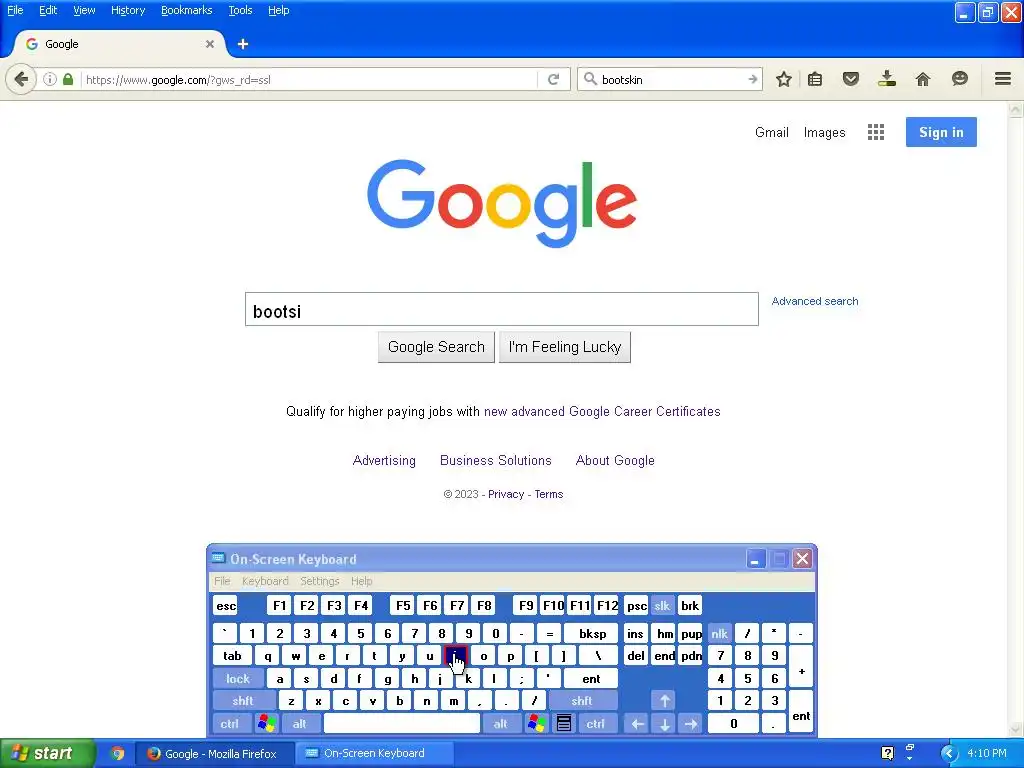1024x768 pixels.
Task: Toggle right ctrl key on keyboard
Action: pos(596,724)
